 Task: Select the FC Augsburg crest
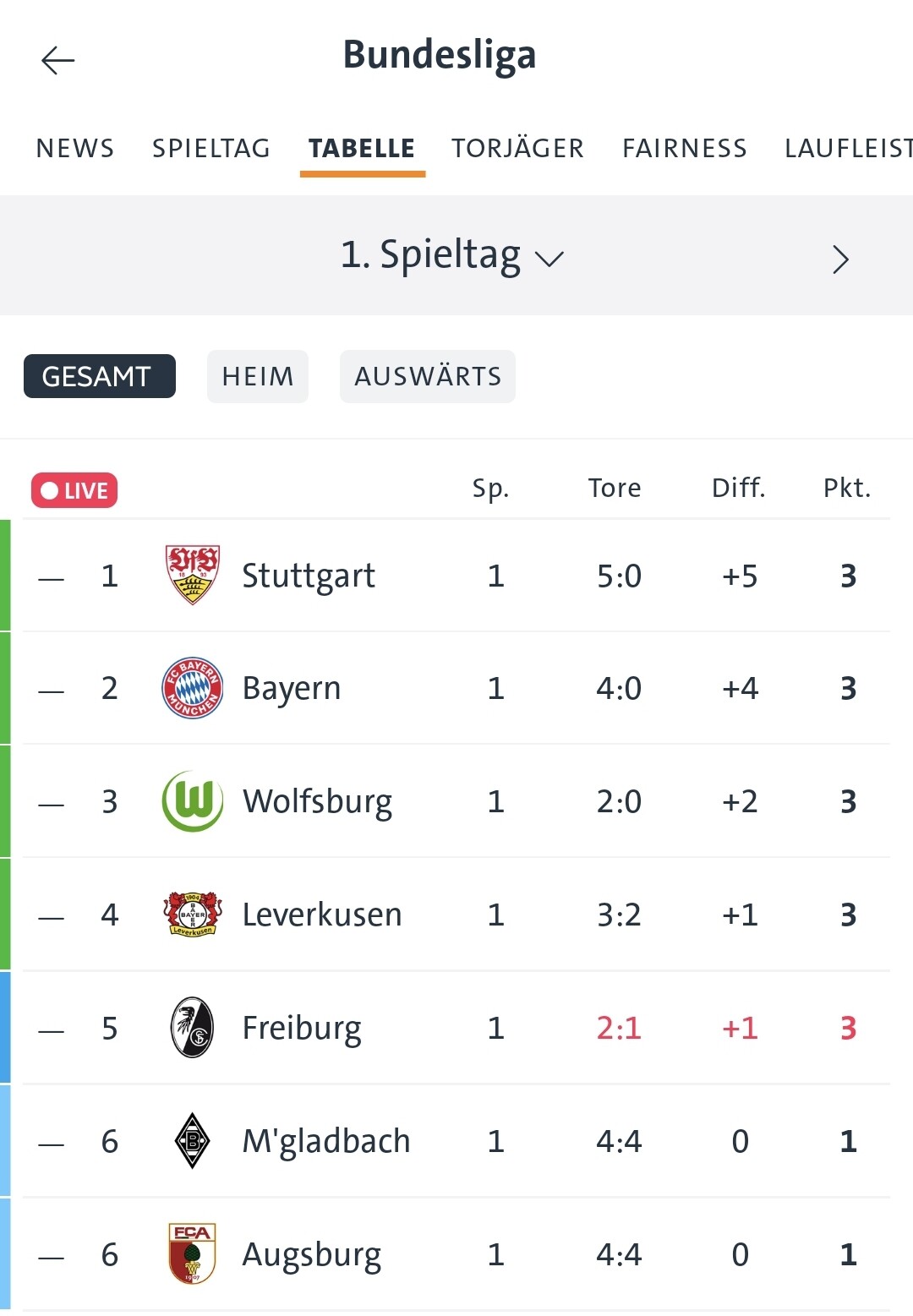[x=193, y=1253]
